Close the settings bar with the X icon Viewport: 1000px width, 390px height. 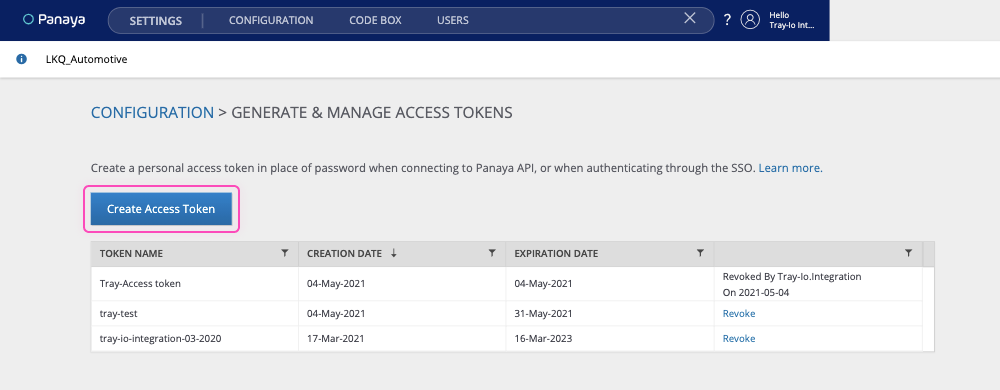(690, 18)
